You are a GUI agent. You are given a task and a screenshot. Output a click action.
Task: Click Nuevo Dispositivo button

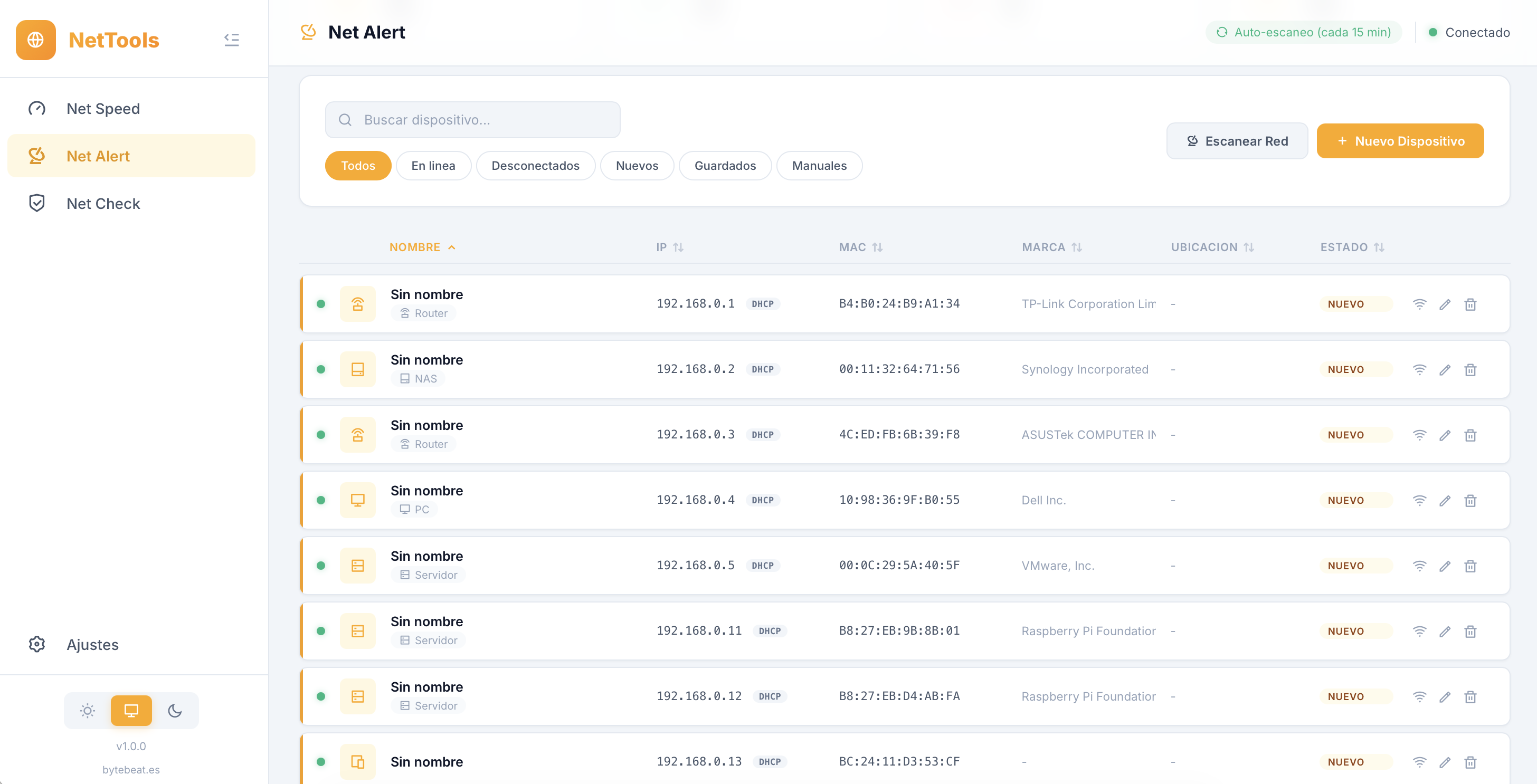pyautogui.click(x=1400, y=141)
